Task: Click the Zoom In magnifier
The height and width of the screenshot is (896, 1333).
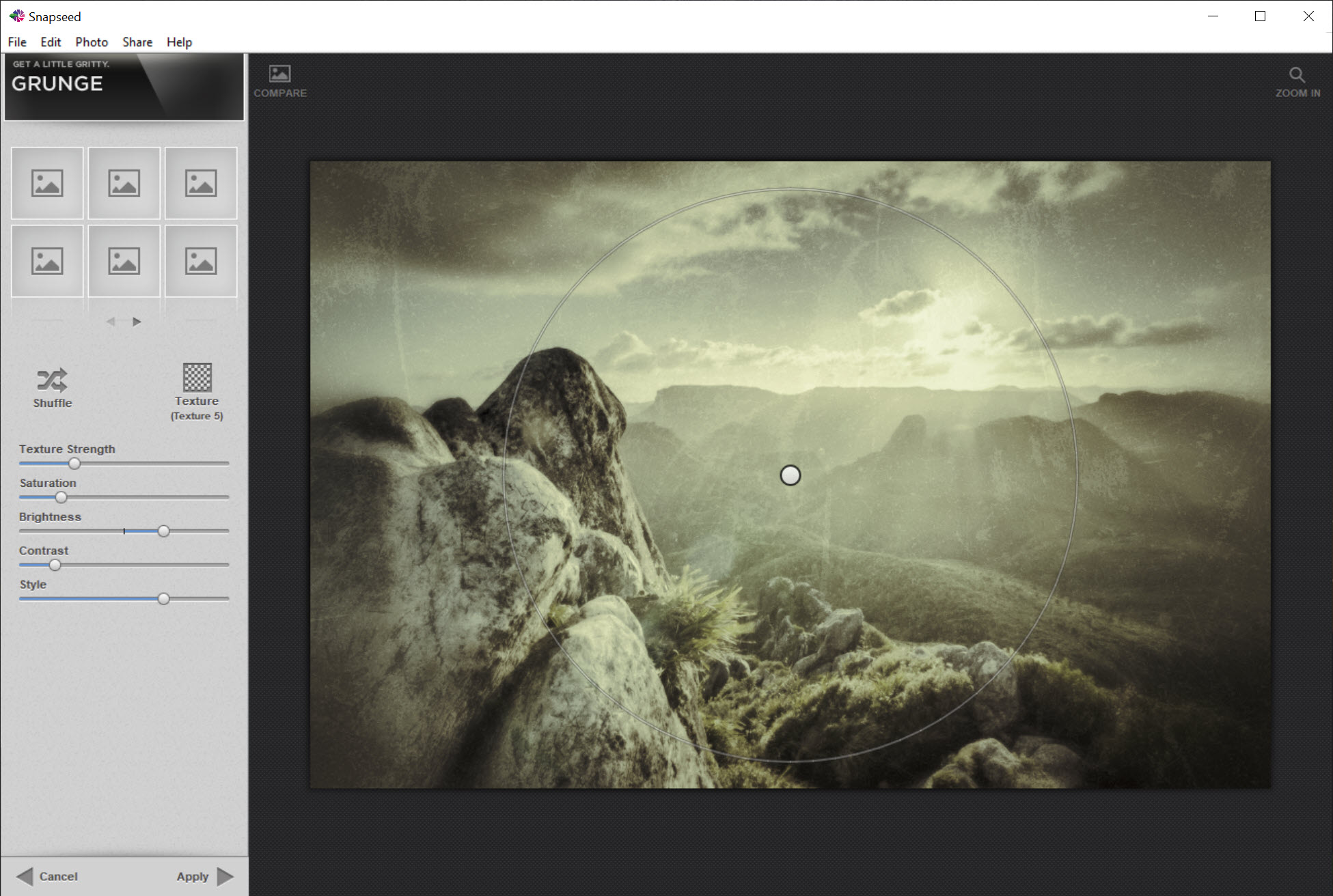Action: tap(1296, 74)
